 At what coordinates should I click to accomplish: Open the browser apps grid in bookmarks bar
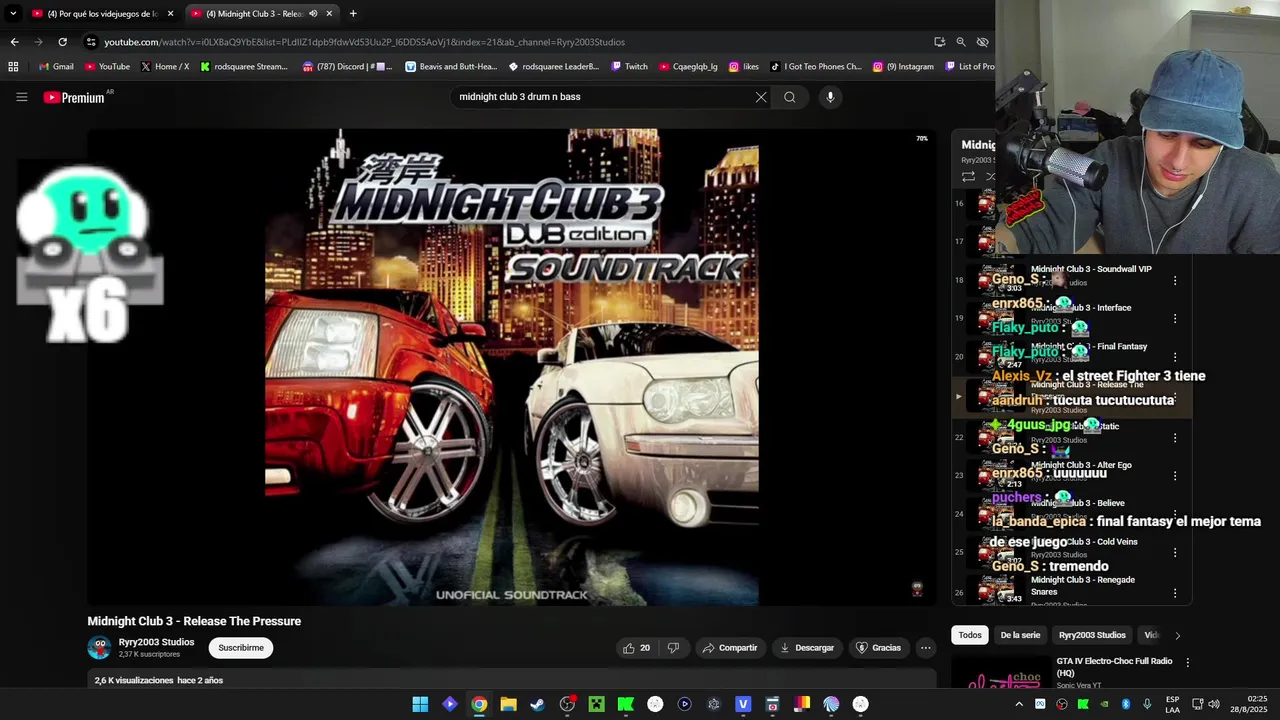point(13,67)
